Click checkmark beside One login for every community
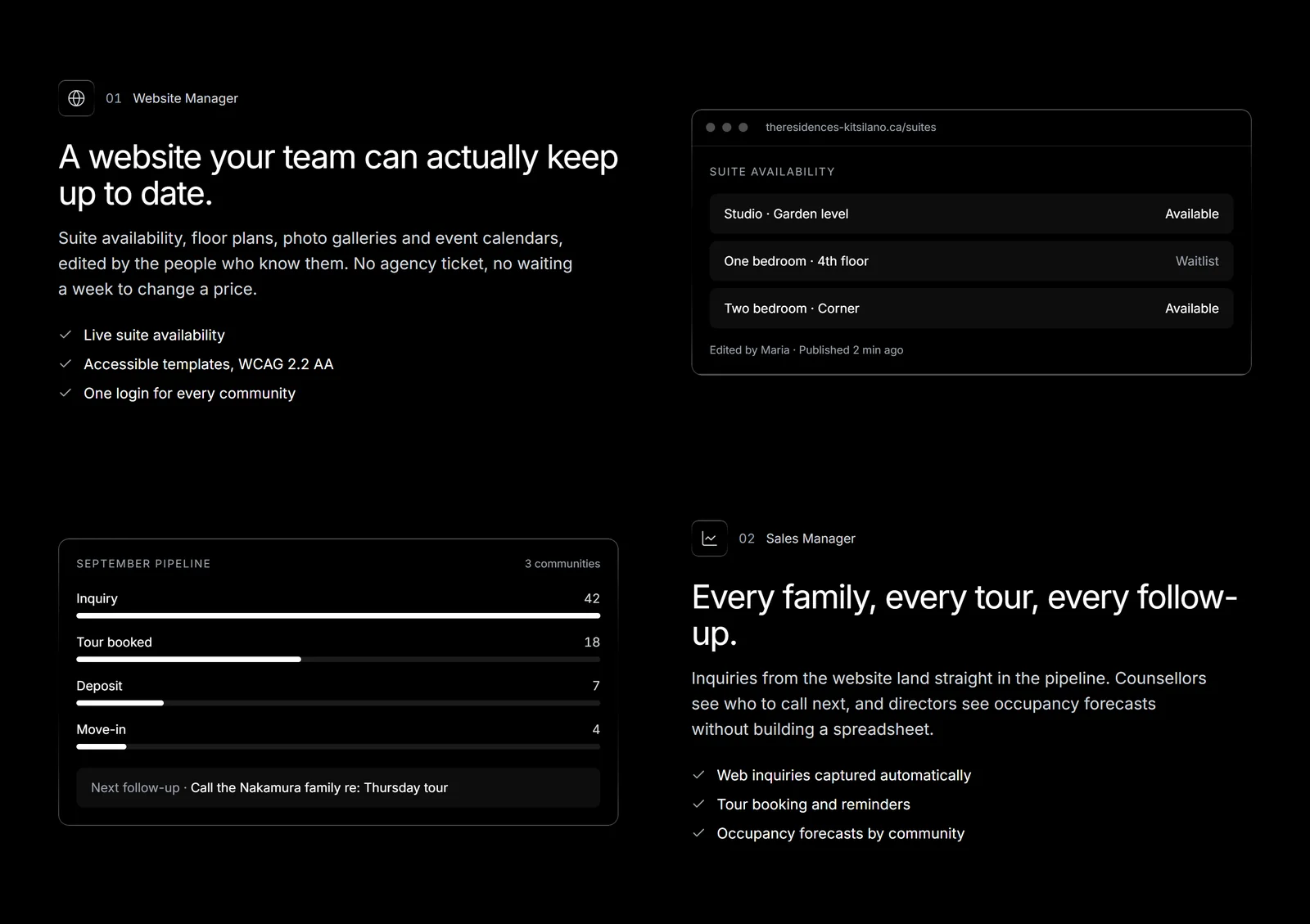This screenshot has height=924, width=1310. click(x=65, y=393)
